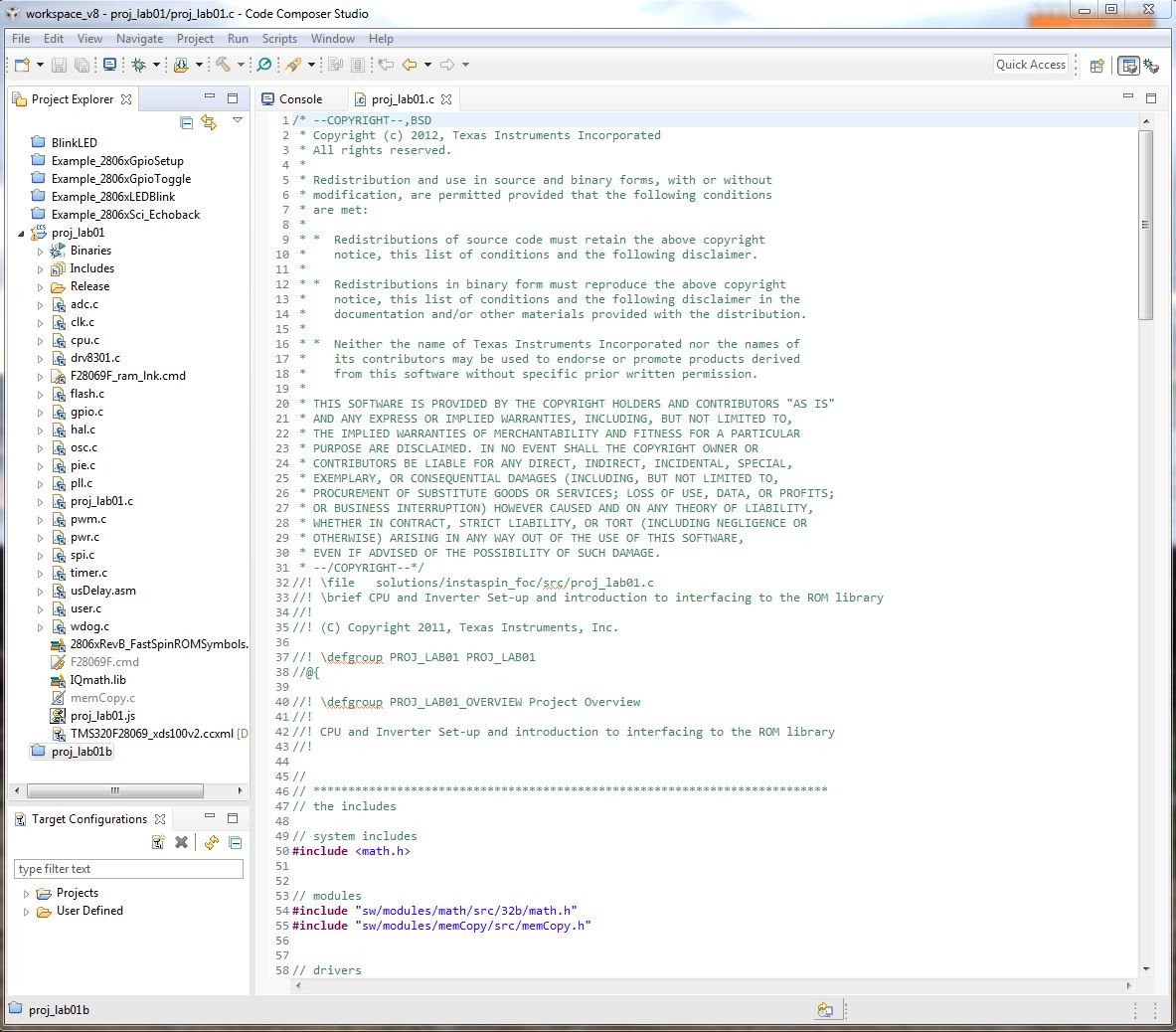Switch to the CCS Debug perspective icon

(1151, 66)
